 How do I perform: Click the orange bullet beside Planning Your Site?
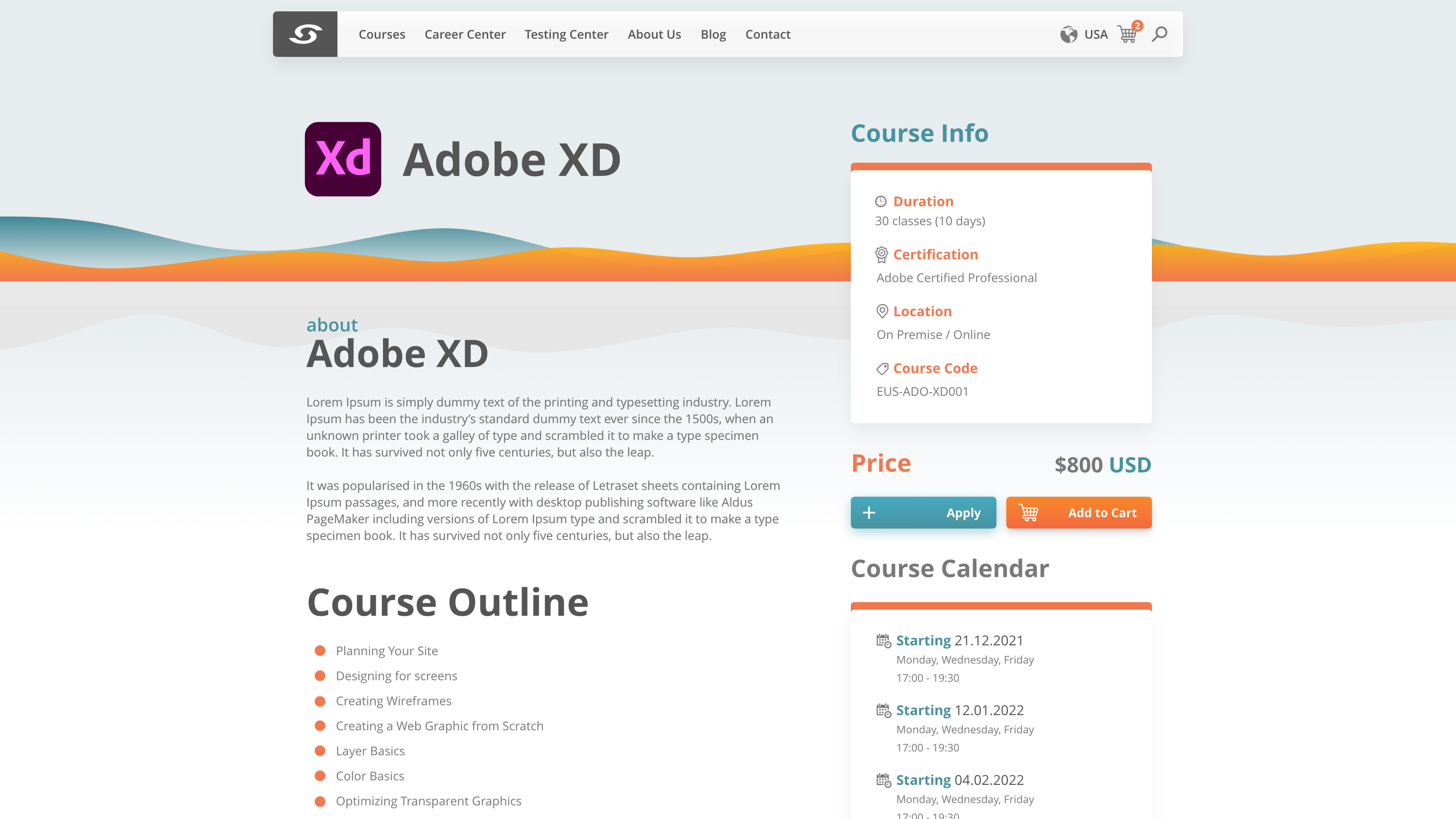coord(320,651)
